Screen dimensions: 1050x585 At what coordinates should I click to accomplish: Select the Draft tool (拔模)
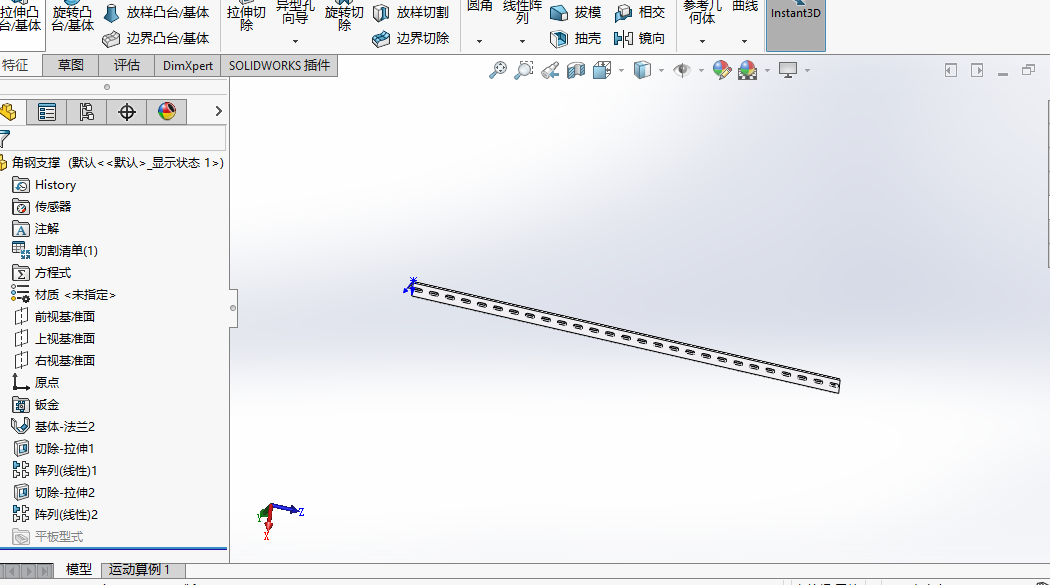(575, 13)
